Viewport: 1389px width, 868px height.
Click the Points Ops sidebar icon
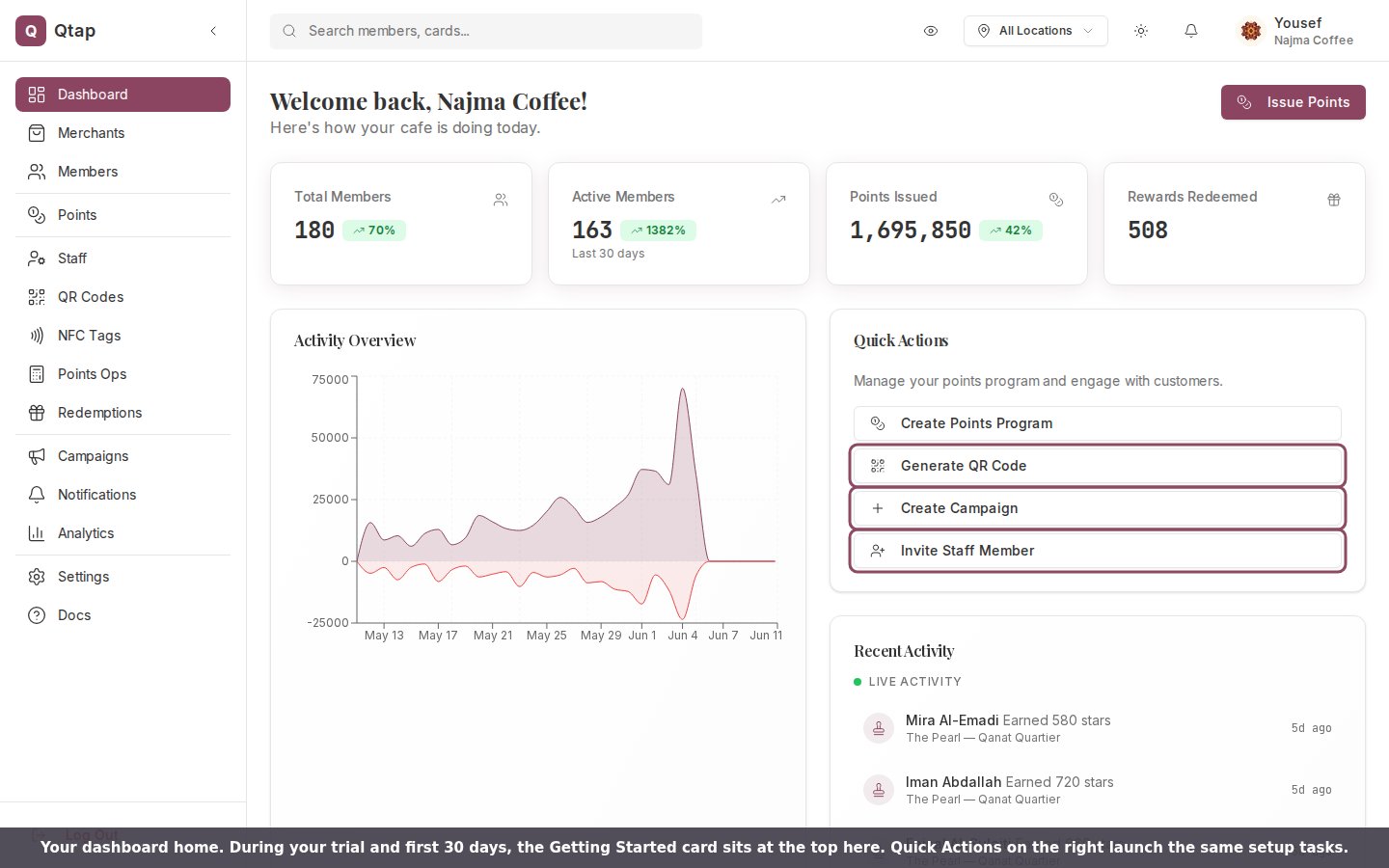click(37, 374)
